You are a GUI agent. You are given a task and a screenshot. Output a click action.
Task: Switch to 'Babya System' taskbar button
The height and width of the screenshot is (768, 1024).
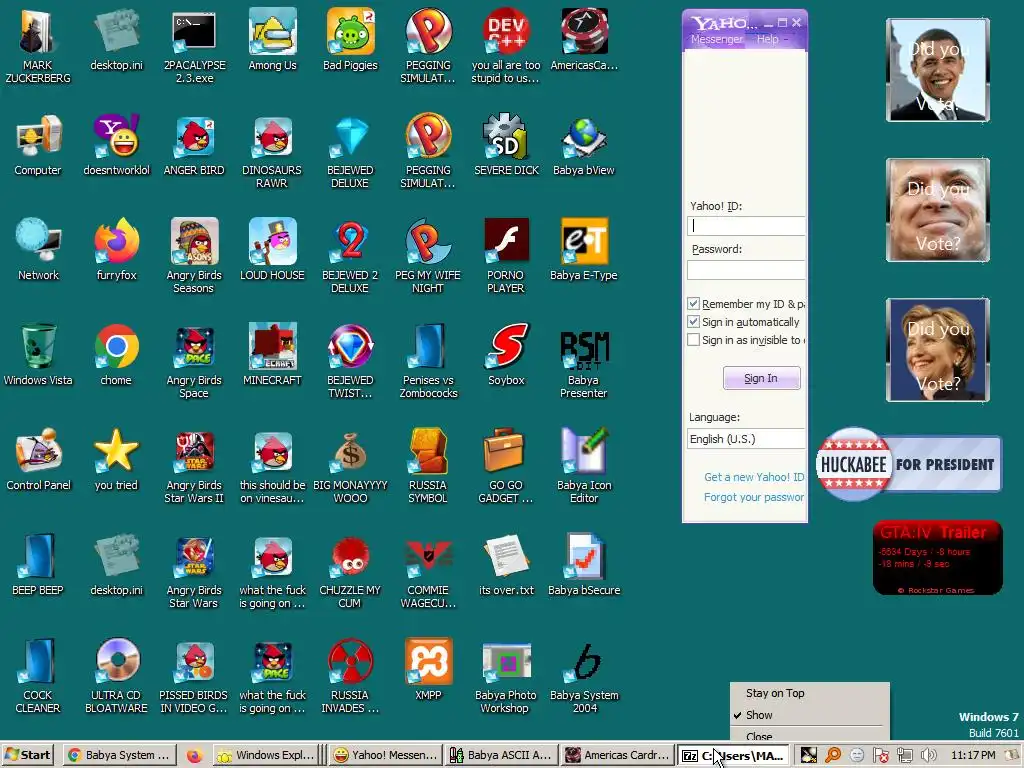pyautogui.click(x=119, y=756)
